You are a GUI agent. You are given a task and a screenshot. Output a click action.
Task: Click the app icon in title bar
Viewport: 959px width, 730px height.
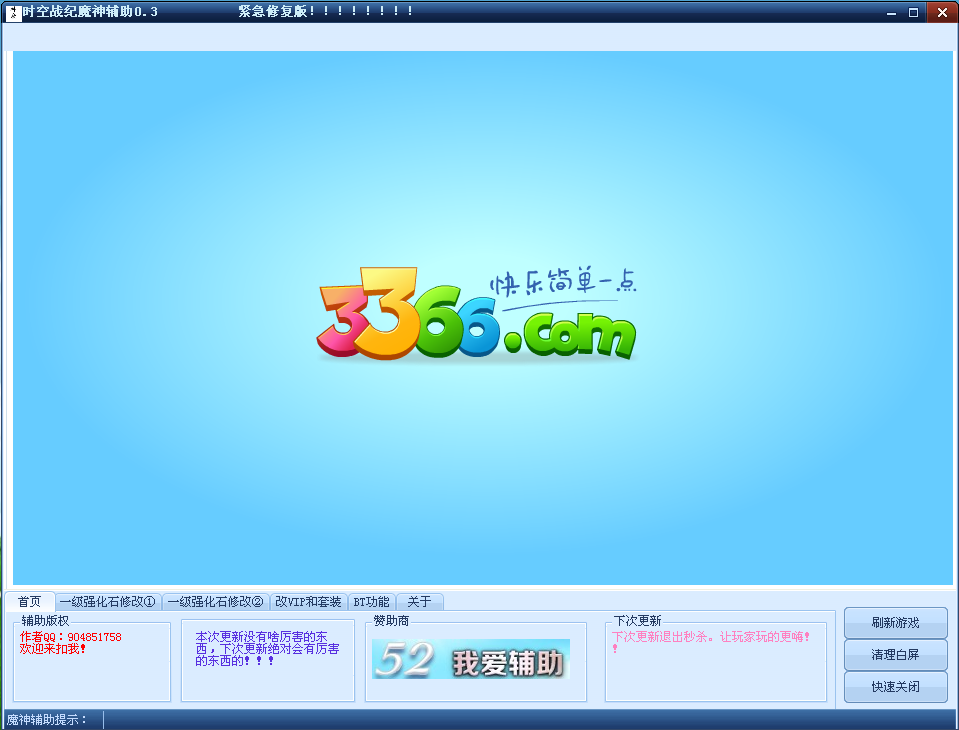(x=13, y=12)
